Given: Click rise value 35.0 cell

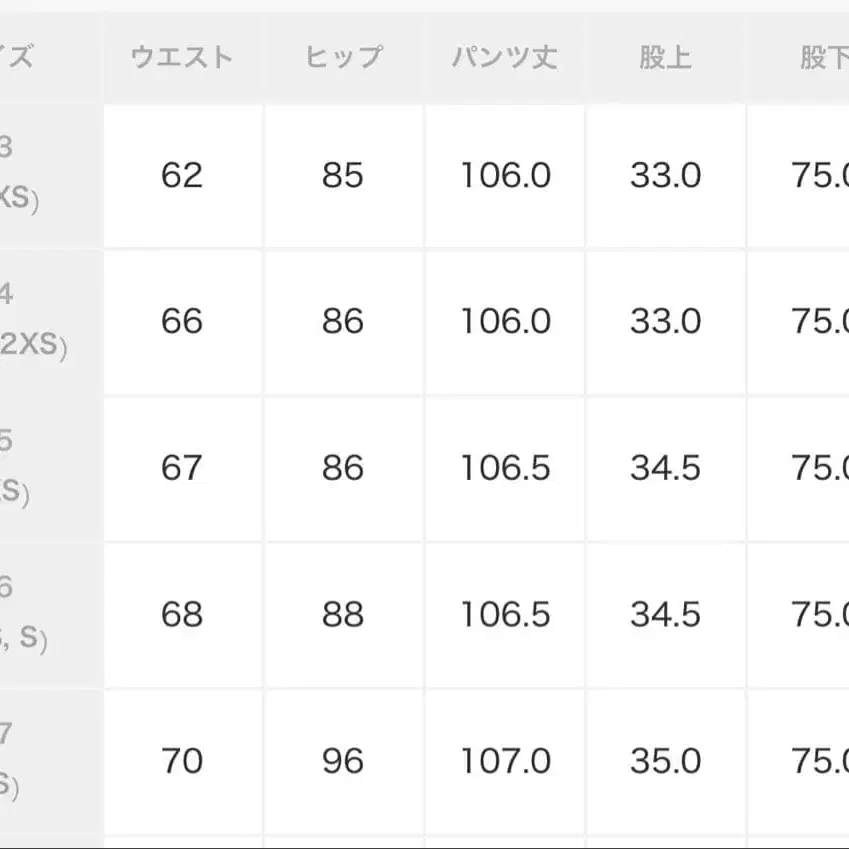Looking at the screenshot, I should point(665,762).
